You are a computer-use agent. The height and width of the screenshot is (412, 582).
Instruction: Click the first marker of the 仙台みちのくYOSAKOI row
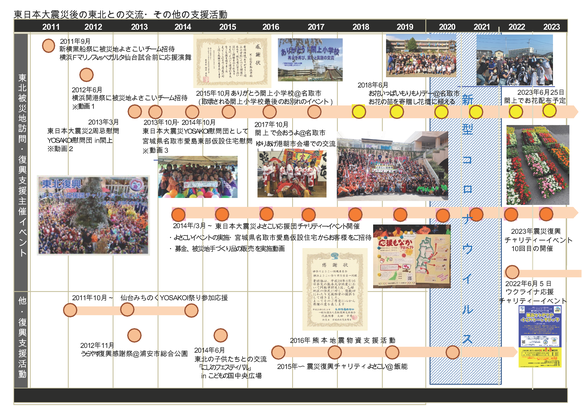click(x=70, y=310)
